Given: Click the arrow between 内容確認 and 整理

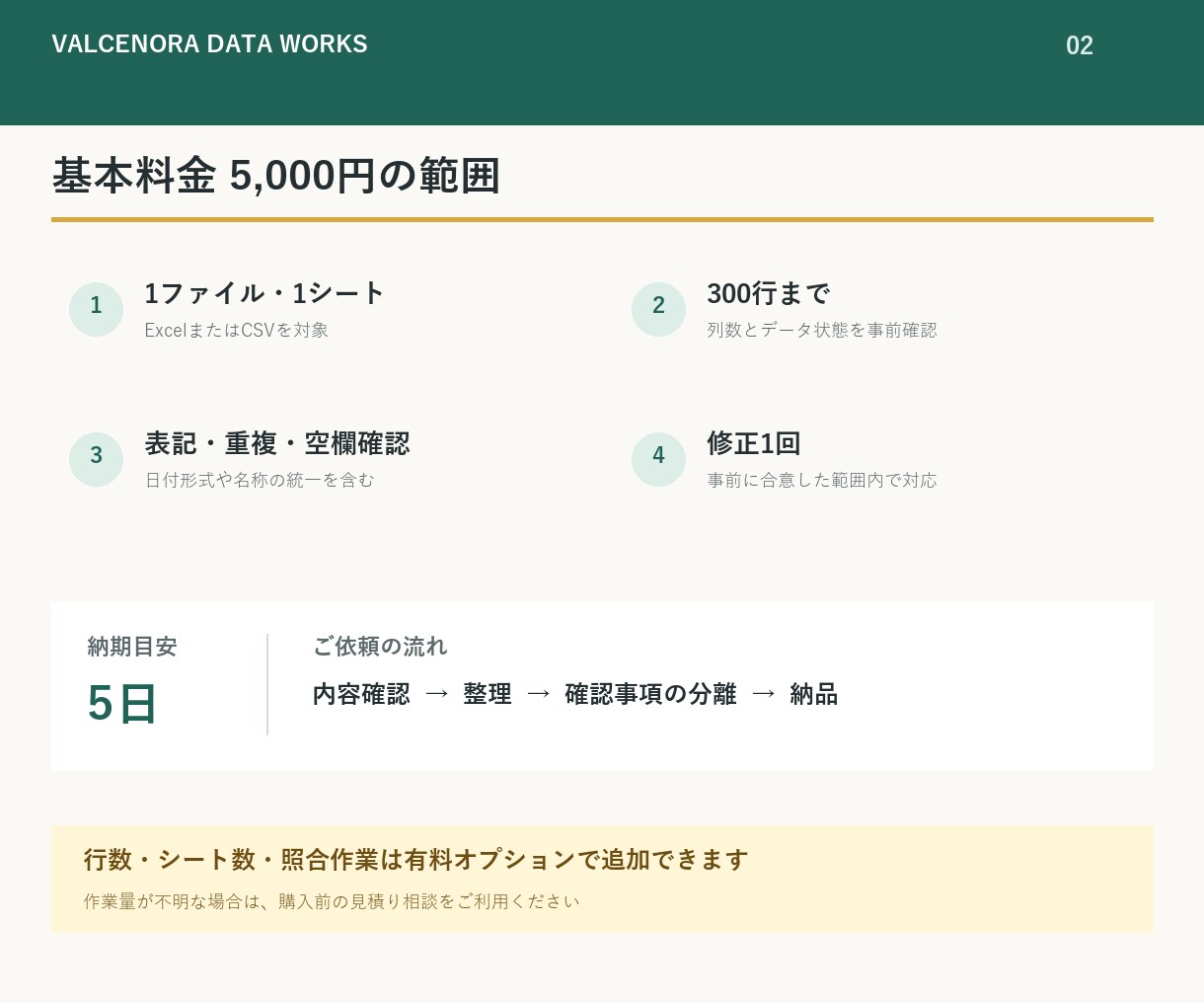Looking at the screenshot, I should (x=437, y=694).
